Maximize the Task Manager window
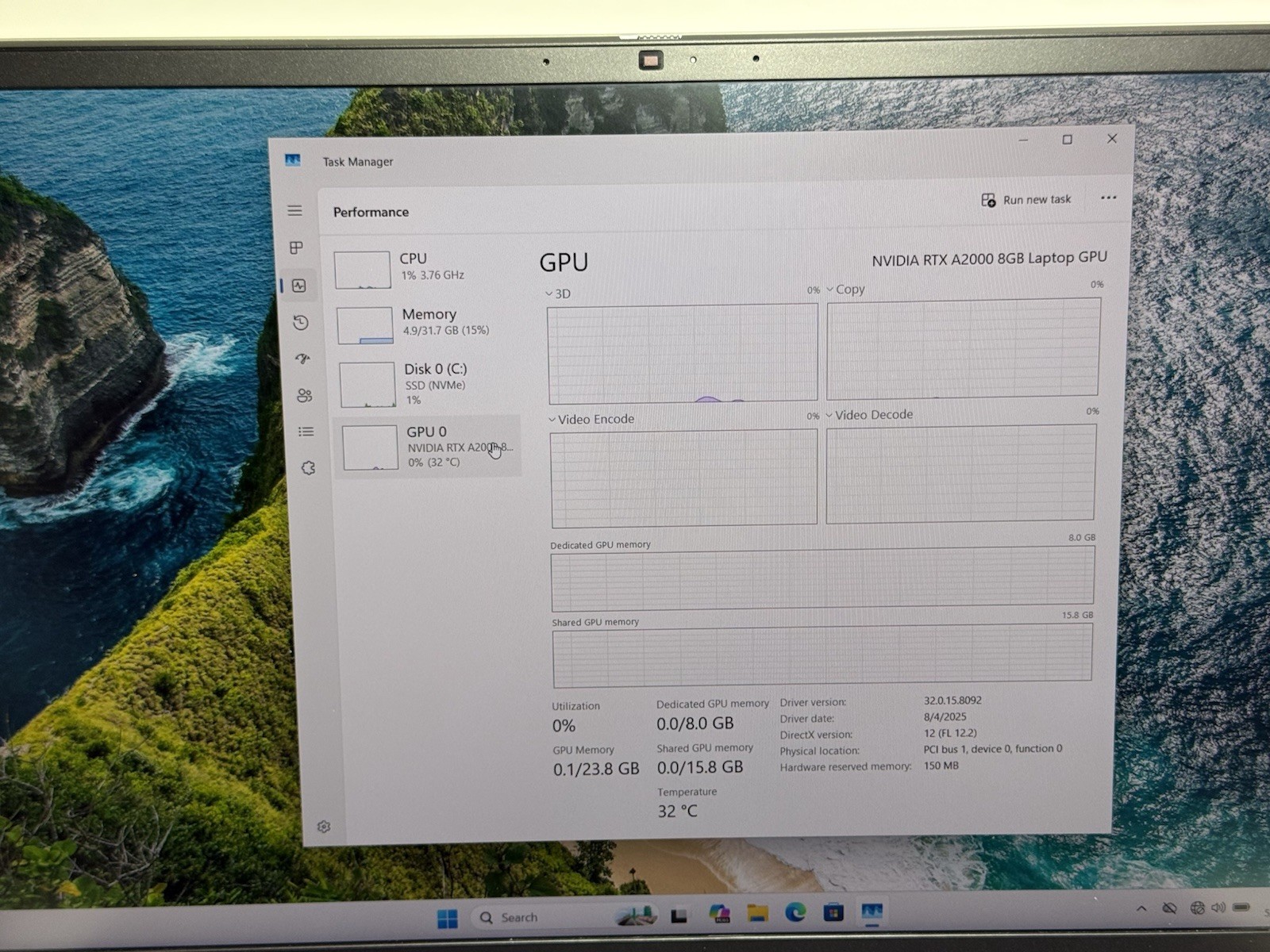The image size is (1270, 952). click(x=1068, y=140)
